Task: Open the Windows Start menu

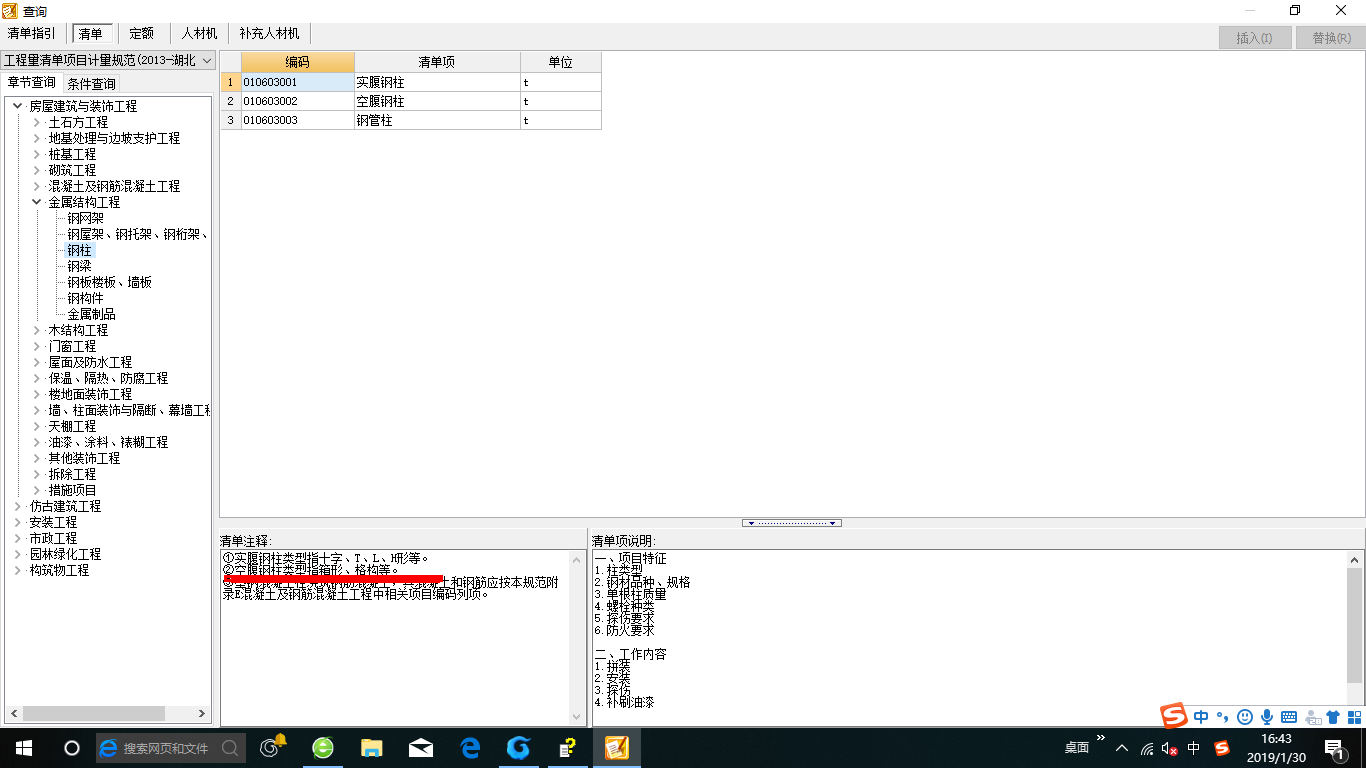Action: click(24, 748)
